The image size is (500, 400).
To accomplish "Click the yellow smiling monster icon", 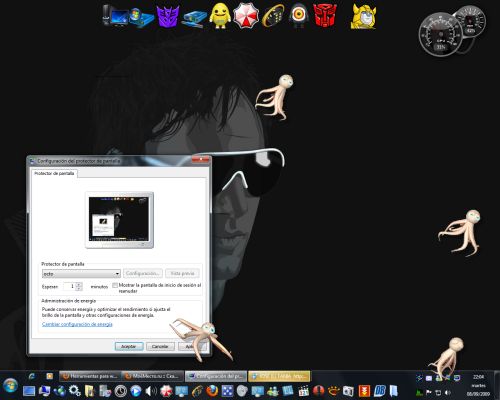I will pos(220,16).
